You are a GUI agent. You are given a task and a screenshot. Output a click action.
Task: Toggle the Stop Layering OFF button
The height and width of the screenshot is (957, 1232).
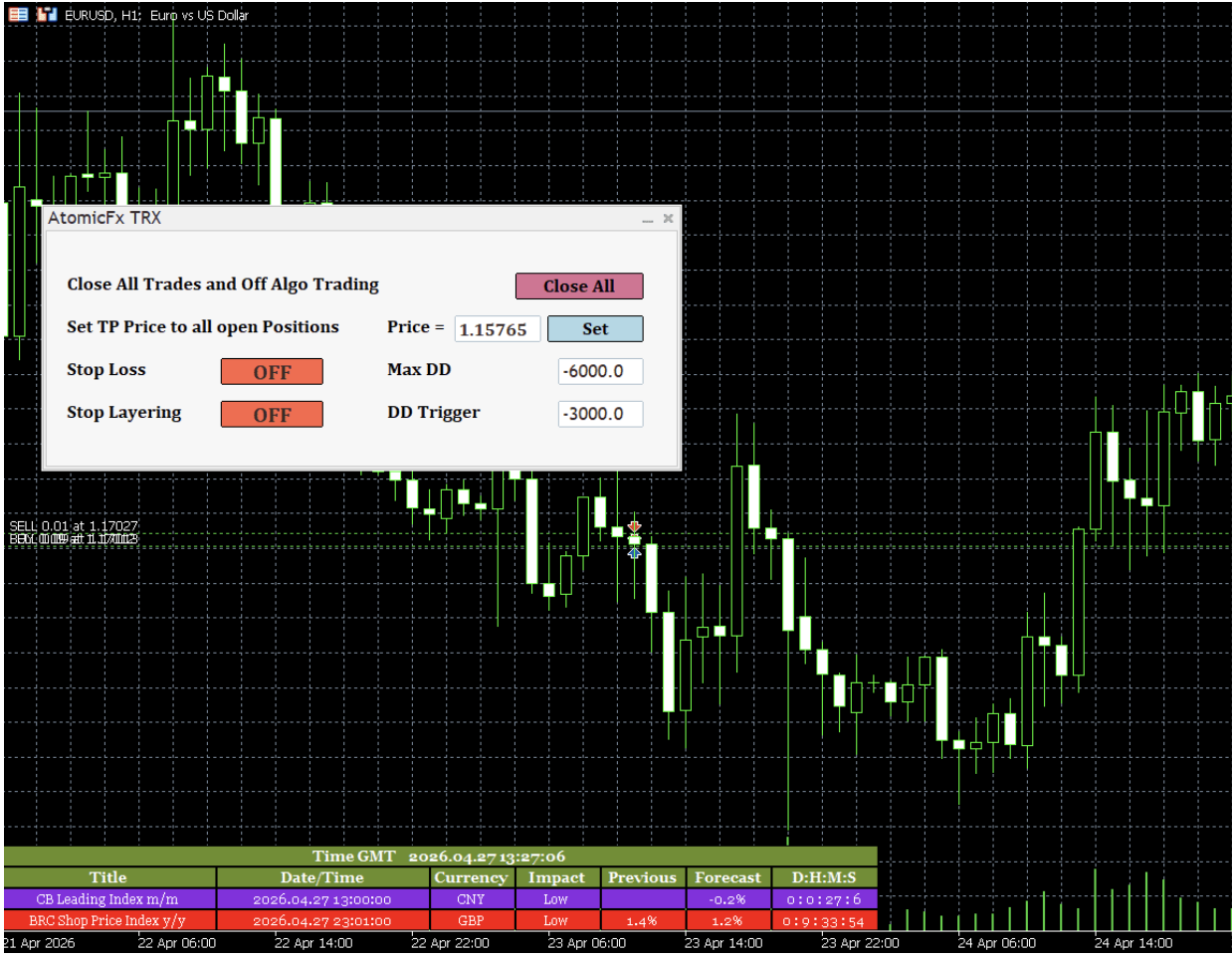point(272,414)
